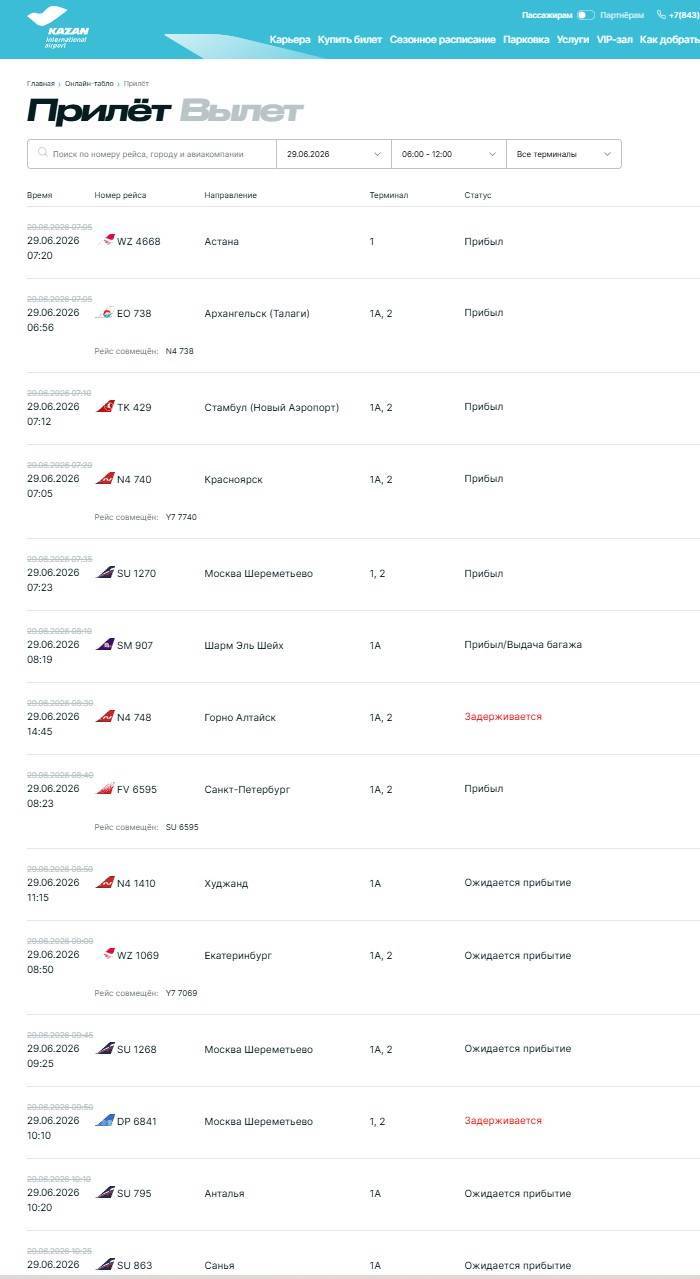The width and height of the screenshot is (700, 1279).
Task: Open the date dropdown showing 29.06.2026
Action: pos(333,154)
